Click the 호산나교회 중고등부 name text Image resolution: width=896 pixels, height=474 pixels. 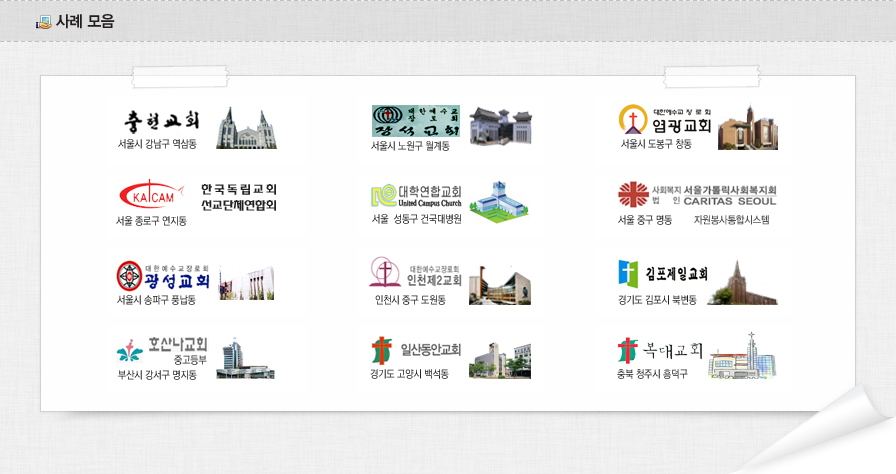[178, 351]
